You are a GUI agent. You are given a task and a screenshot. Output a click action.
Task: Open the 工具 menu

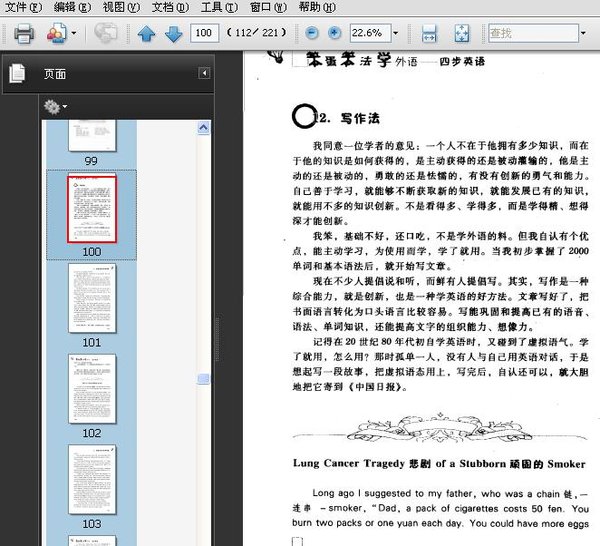tap(219, 7)
